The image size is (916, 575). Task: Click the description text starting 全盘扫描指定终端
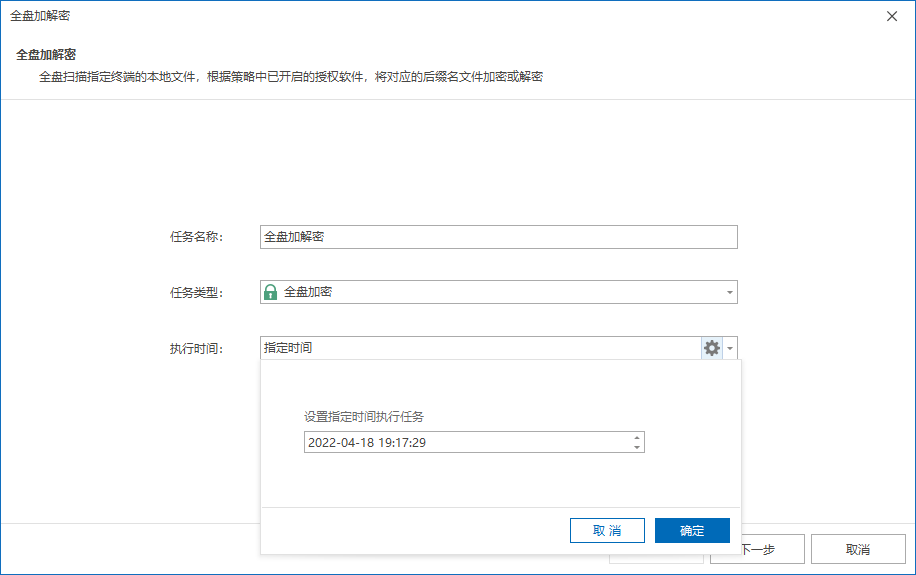pos(291,77)
